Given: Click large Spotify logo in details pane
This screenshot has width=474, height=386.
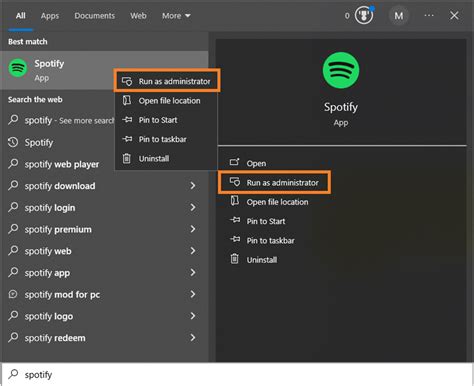Looking at the screenshot, I should 341,70.
